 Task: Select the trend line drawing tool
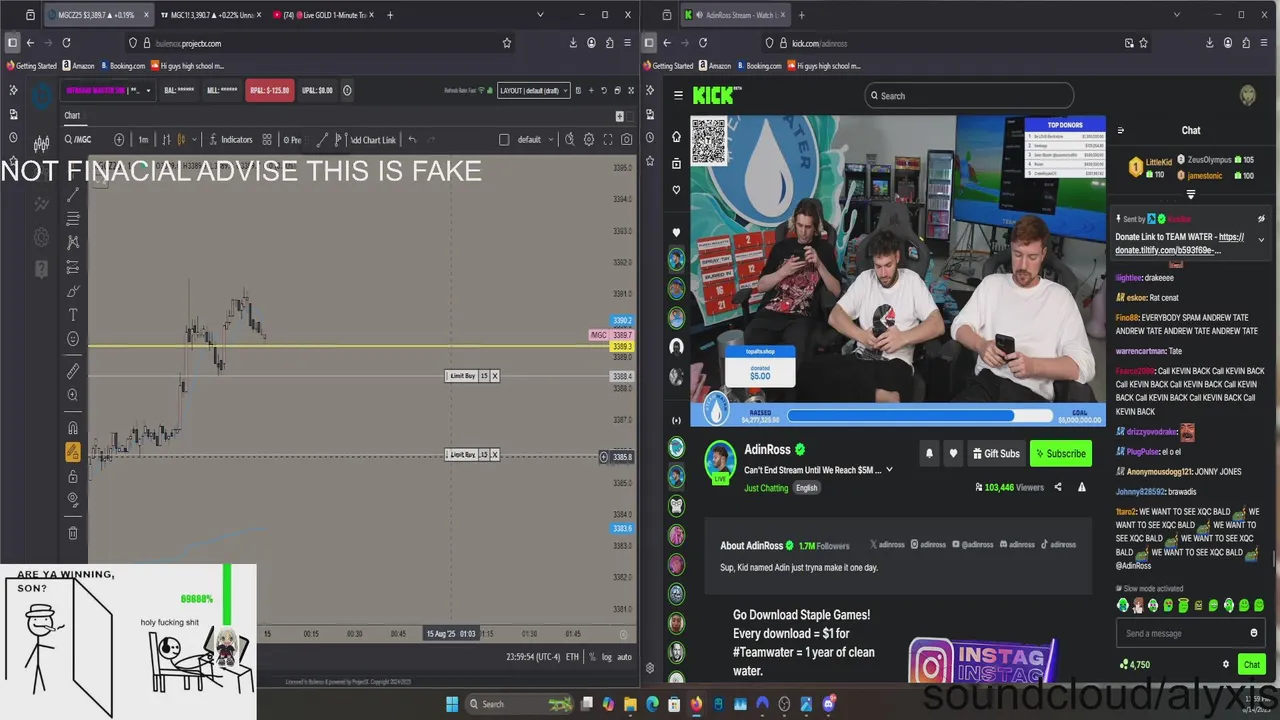click(73, 195)
